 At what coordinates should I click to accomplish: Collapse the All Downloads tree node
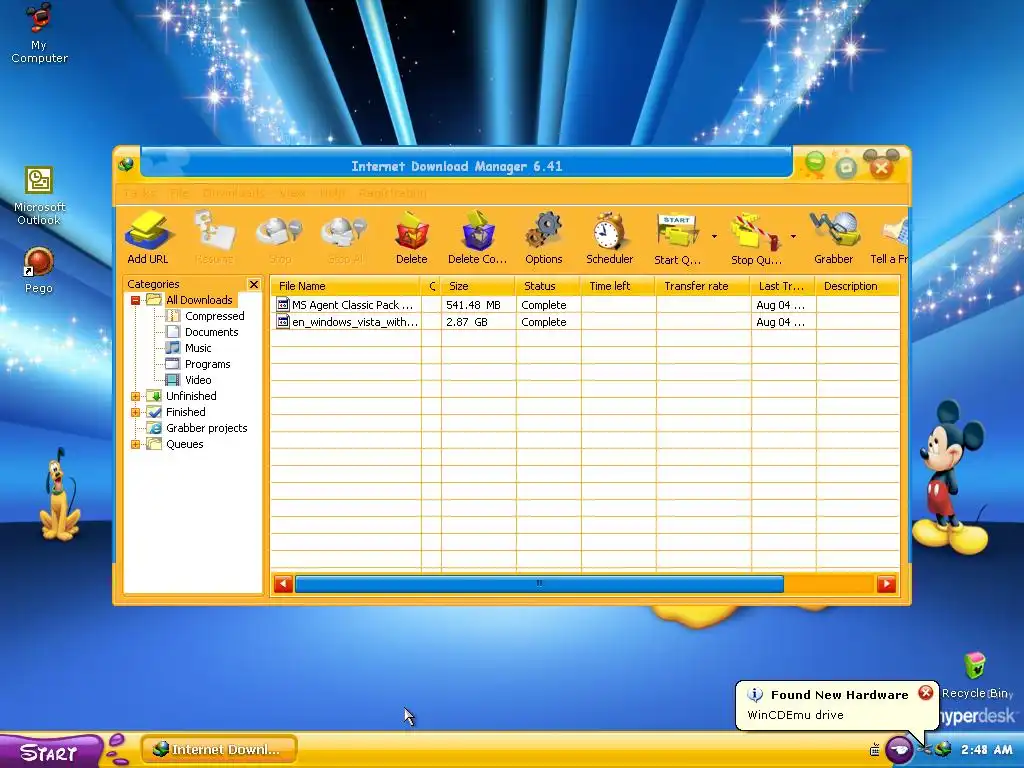tap(135, 300)
